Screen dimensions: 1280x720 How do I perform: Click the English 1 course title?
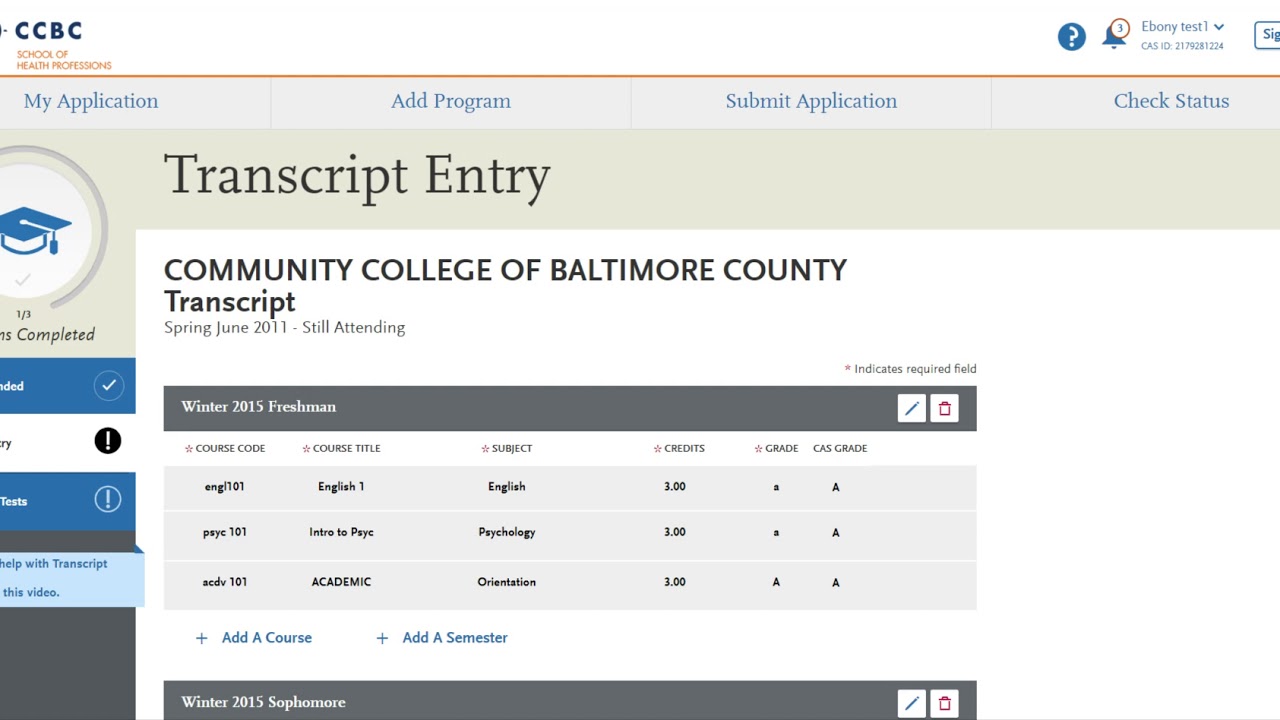pyautogui.click(x=341, y=487)
